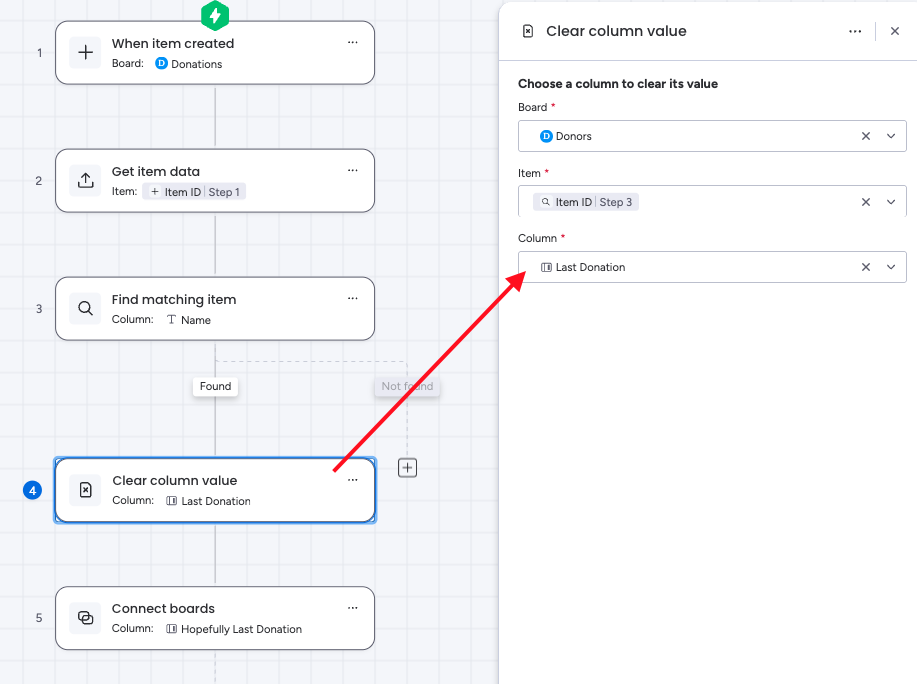
Task: Open options menu for Get item data
Action: [352, 171]
